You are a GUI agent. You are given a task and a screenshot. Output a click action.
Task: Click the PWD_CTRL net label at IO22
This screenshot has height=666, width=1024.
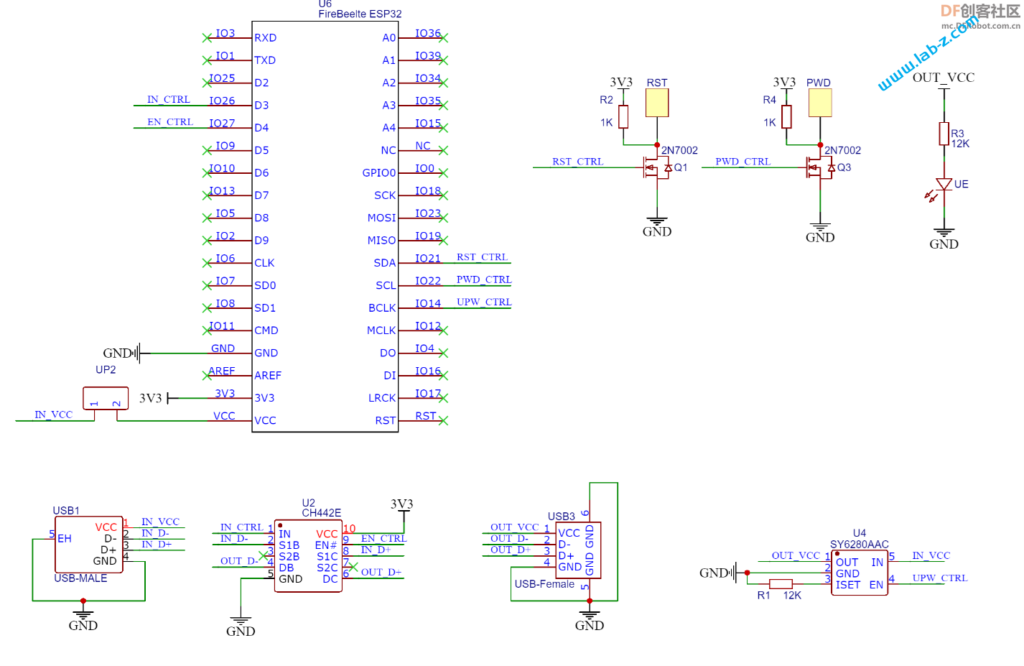tap(484, 279)
